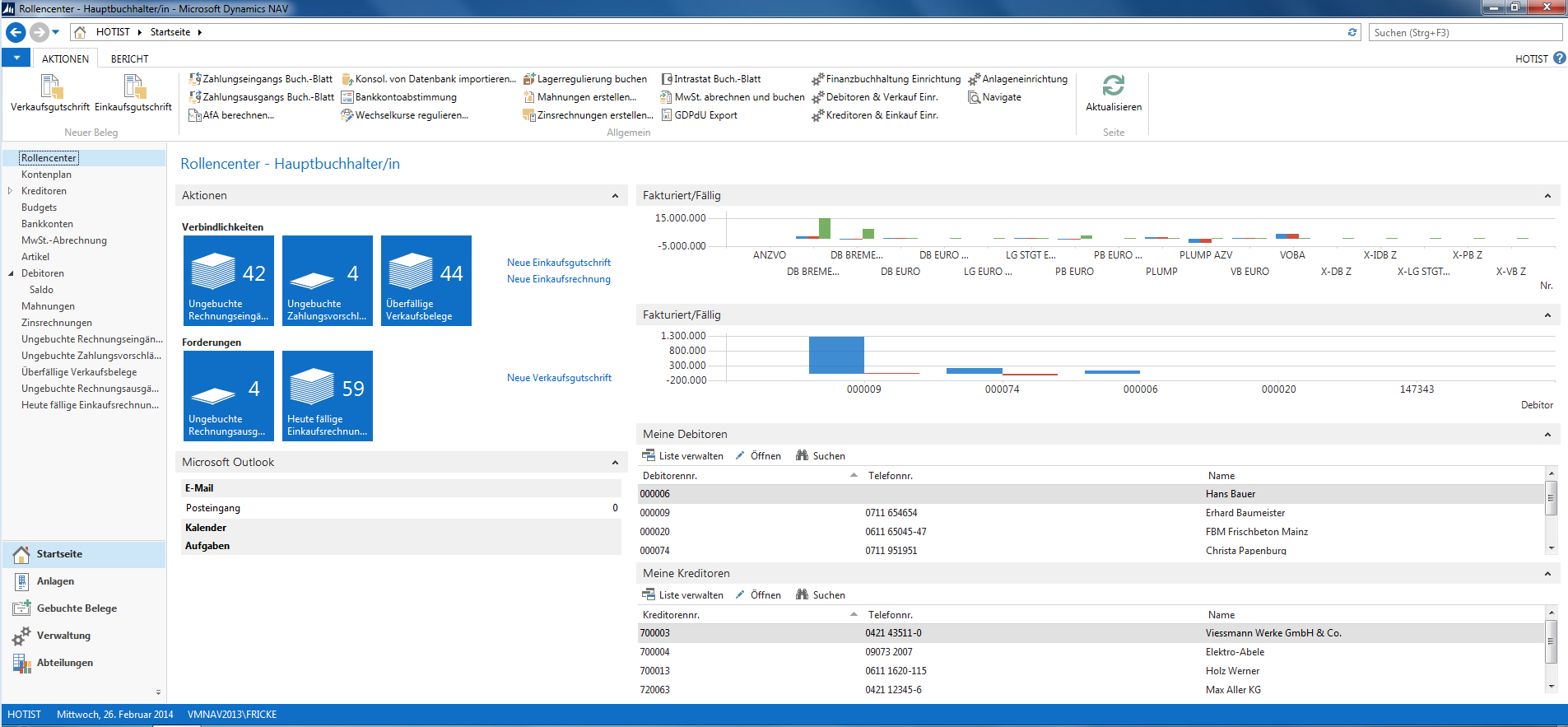Switch to the BERICHT ribbon tab
The height and width of the screenshot is (727, 1568).
tap(130, 59)
